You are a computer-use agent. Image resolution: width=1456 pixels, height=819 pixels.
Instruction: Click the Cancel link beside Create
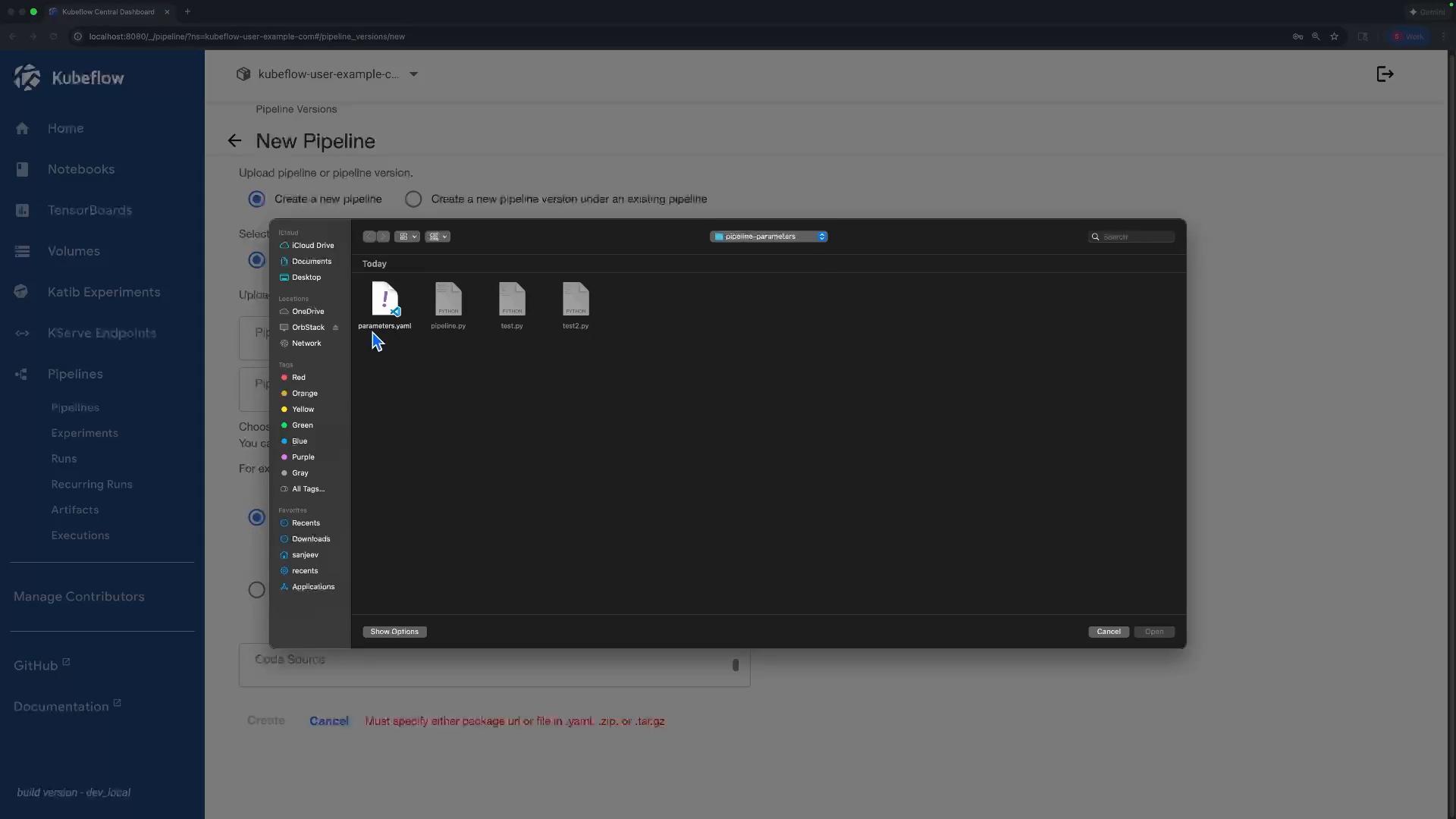(329, 721)
